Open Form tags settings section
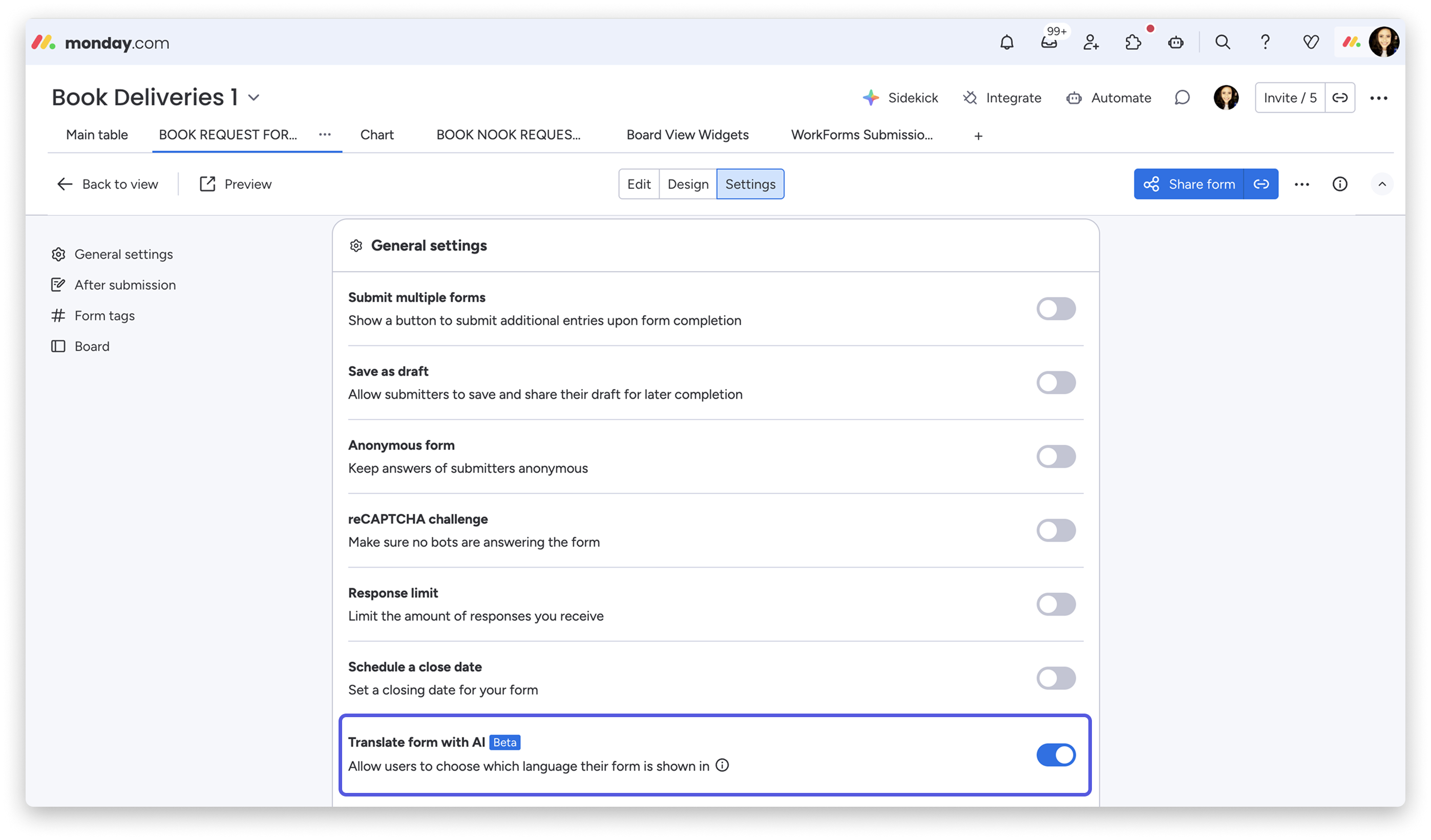The image size is (1431, 840). click(x=93, y=315)
